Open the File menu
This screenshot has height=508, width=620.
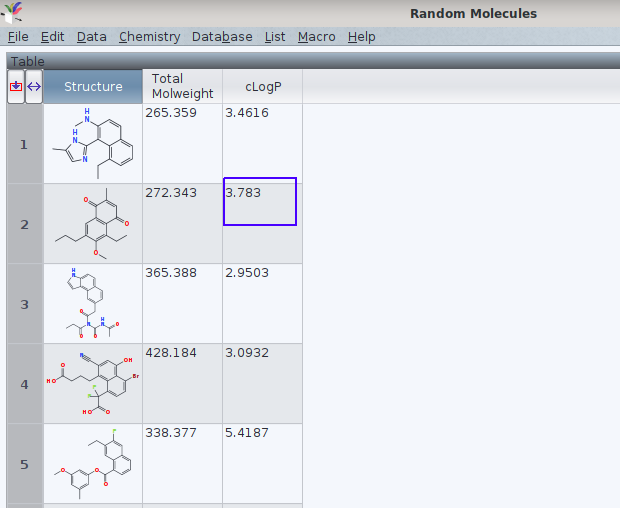coord(18,37)
